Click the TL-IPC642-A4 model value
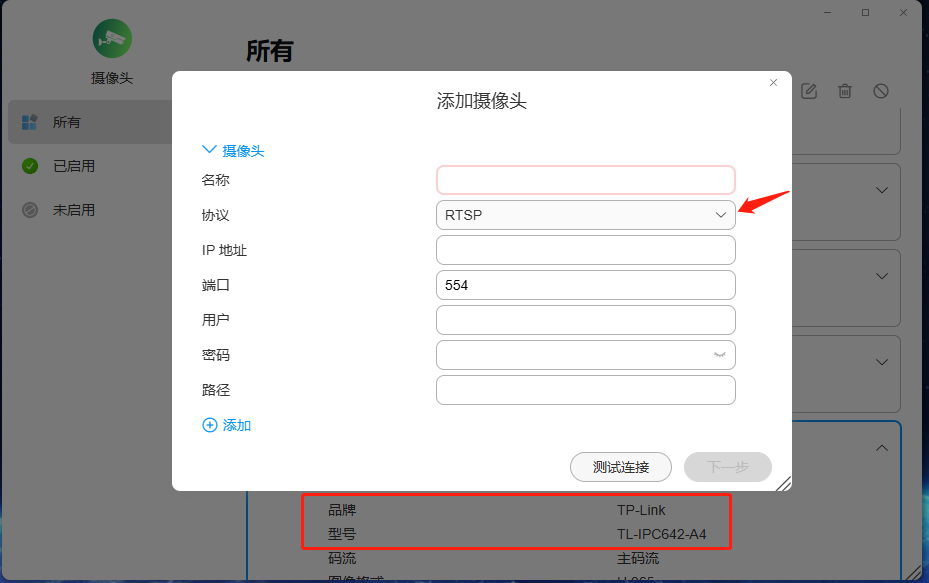The height and width of the screenshot is (583, 929). [662, 534]
